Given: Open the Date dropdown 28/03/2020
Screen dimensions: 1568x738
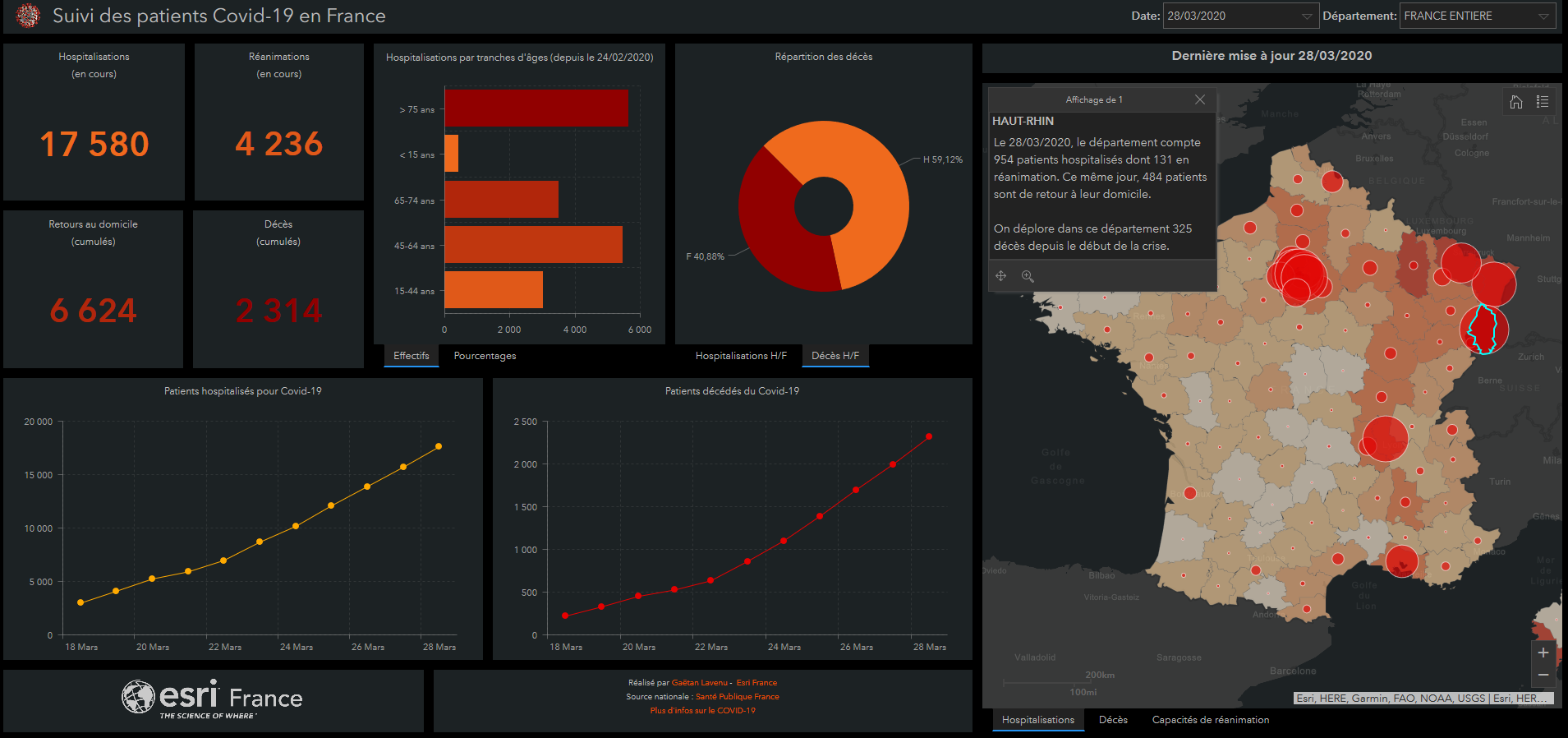Looking at the screenshot, I should [x=1240, y=16].
